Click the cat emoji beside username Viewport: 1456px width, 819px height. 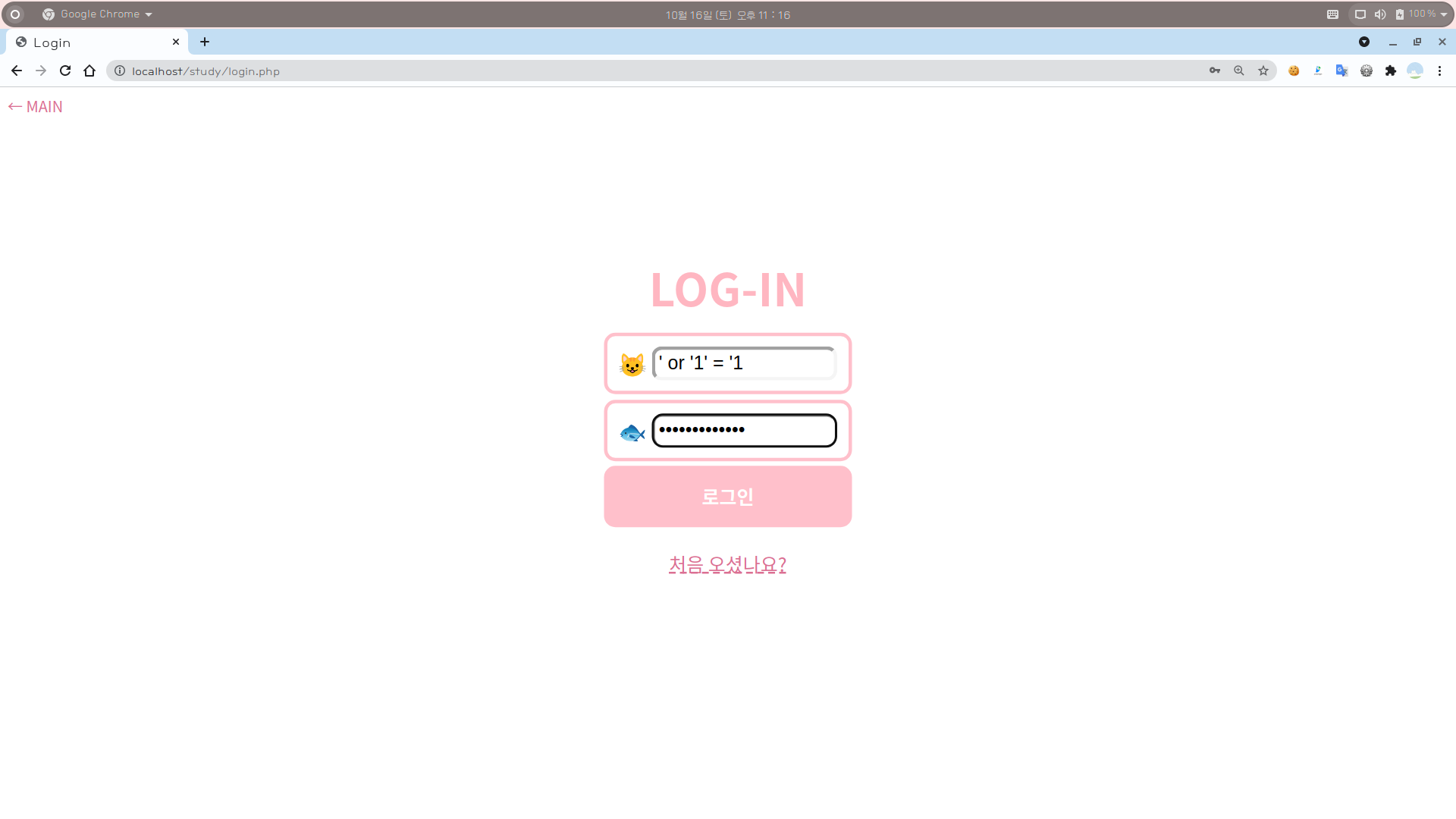tap(632, 365)
